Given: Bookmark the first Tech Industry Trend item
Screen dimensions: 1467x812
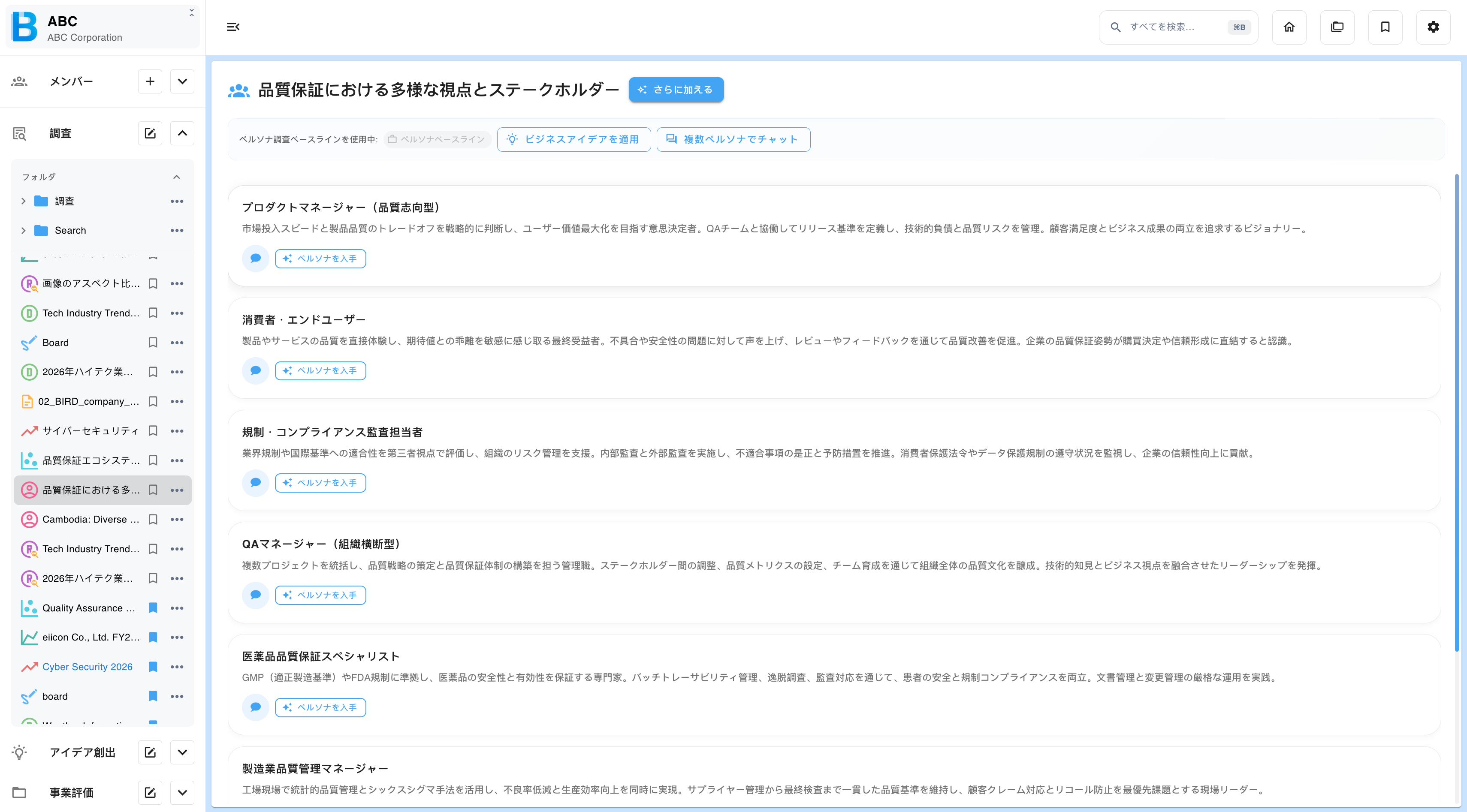Looking at the screenshot, I should coord(153,313).
